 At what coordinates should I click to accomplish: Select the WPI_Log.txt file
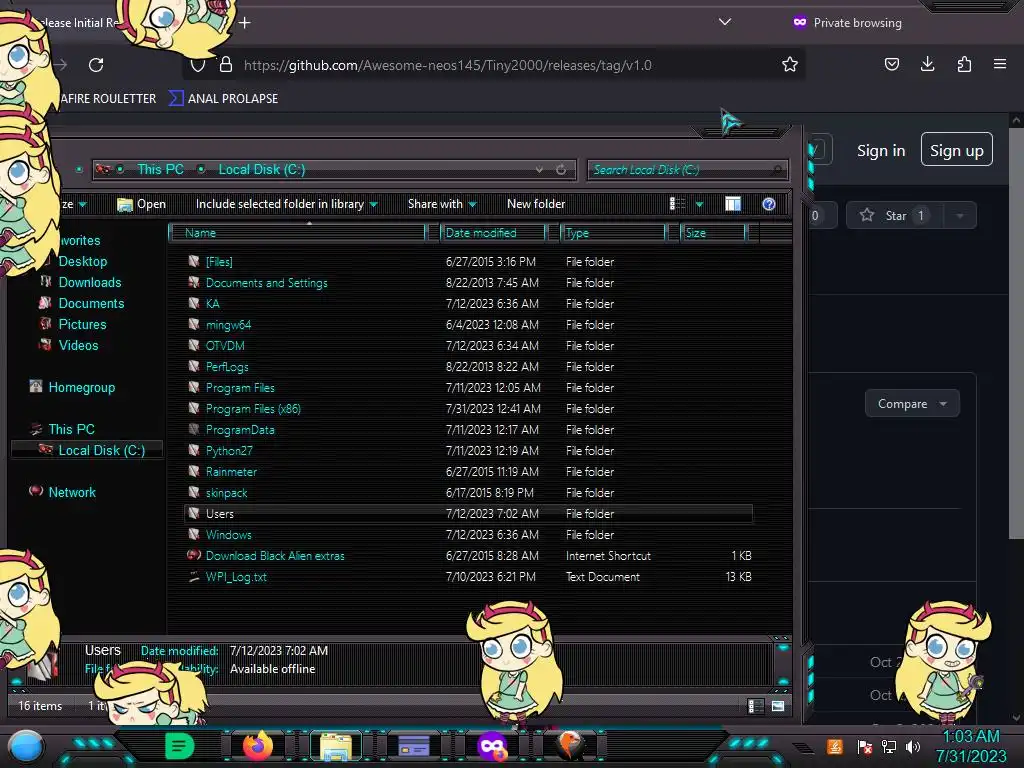[x=236, y=577]
